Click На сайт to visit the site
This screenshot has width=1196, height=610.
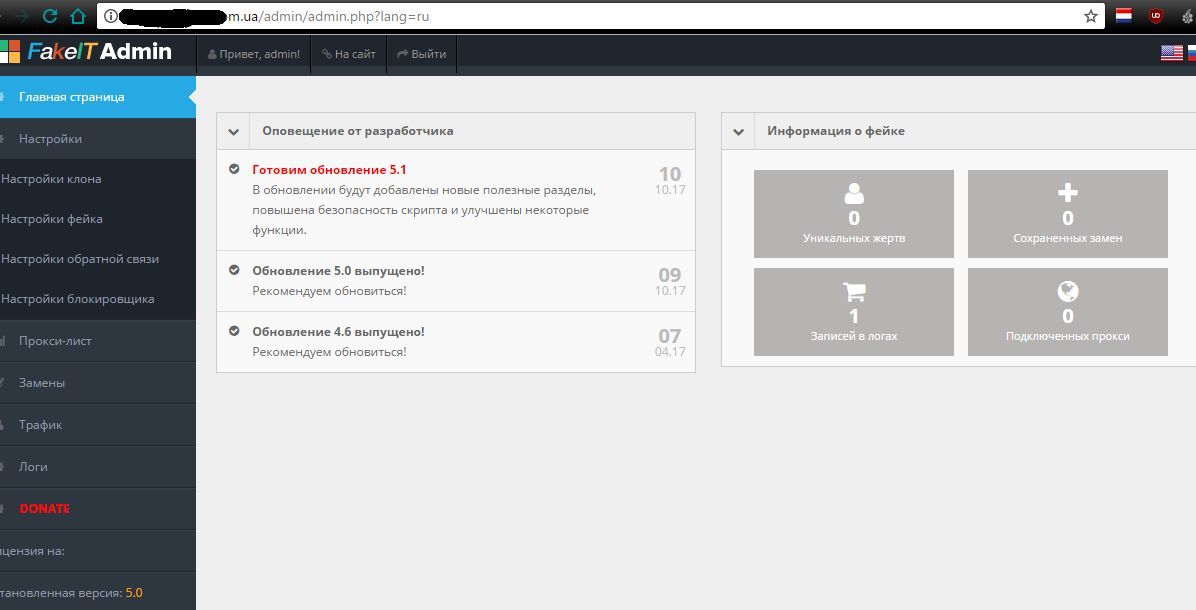coord(349,54)
